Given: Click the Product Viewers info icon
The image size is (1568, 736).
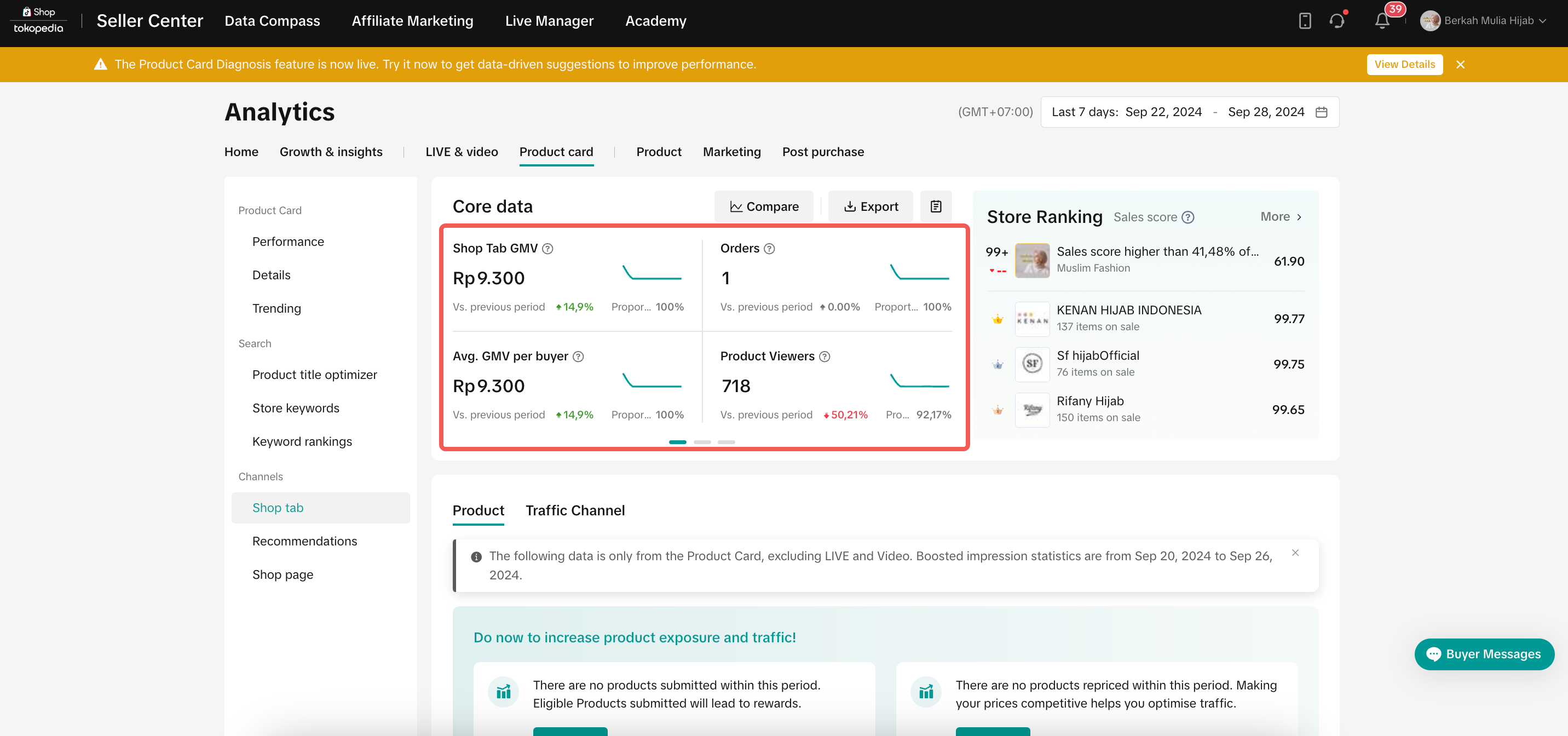Looking at the screenshot, I should pos(824,357).
